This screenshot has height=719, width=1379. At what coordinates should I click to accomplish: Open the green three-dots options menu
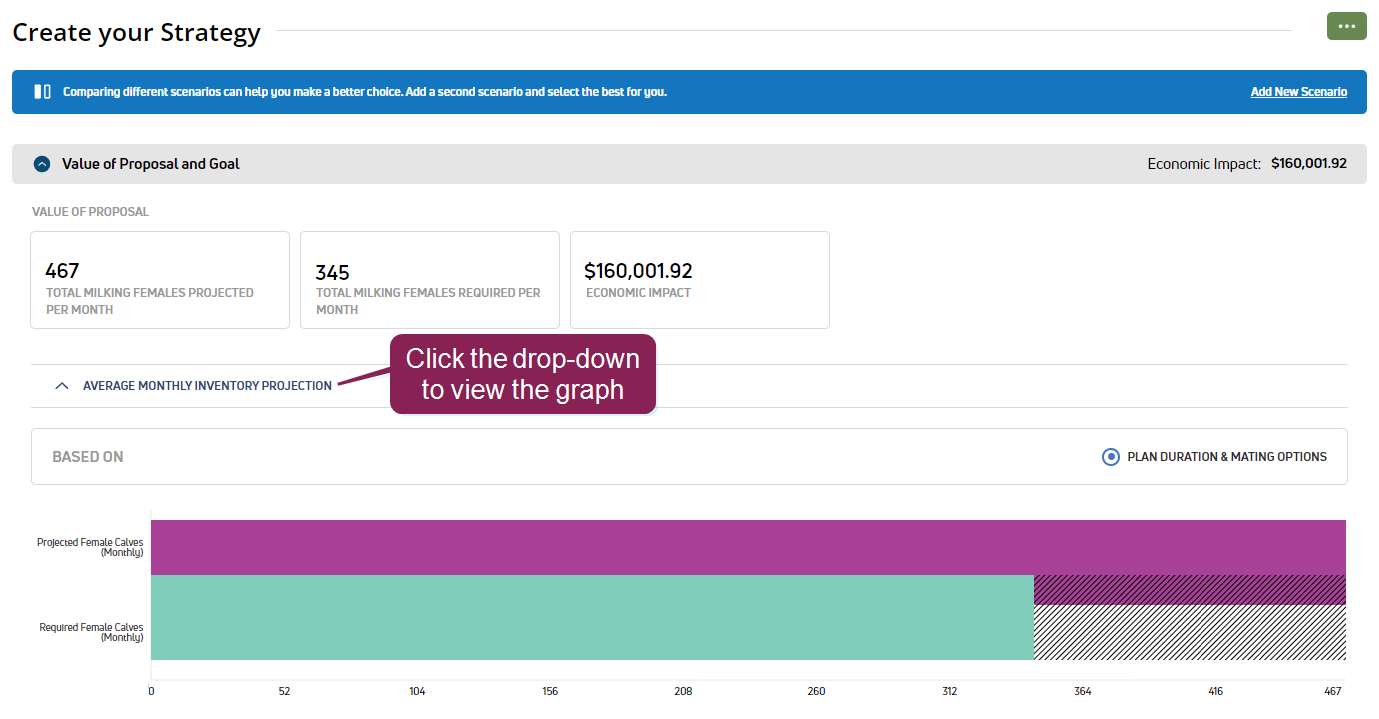(x=1346, y=26)
